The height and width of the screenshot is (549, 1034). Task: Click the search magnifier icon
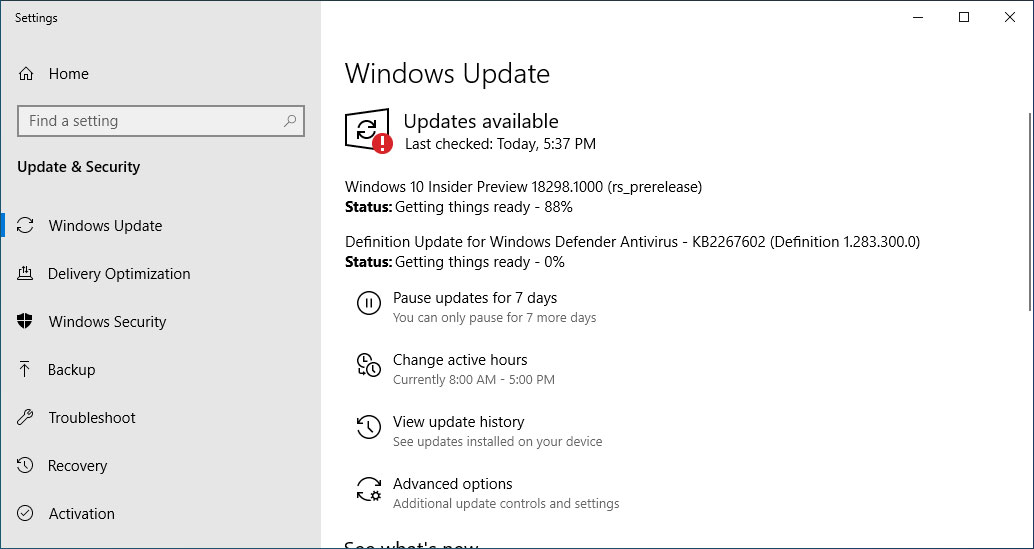pos(290,121)
